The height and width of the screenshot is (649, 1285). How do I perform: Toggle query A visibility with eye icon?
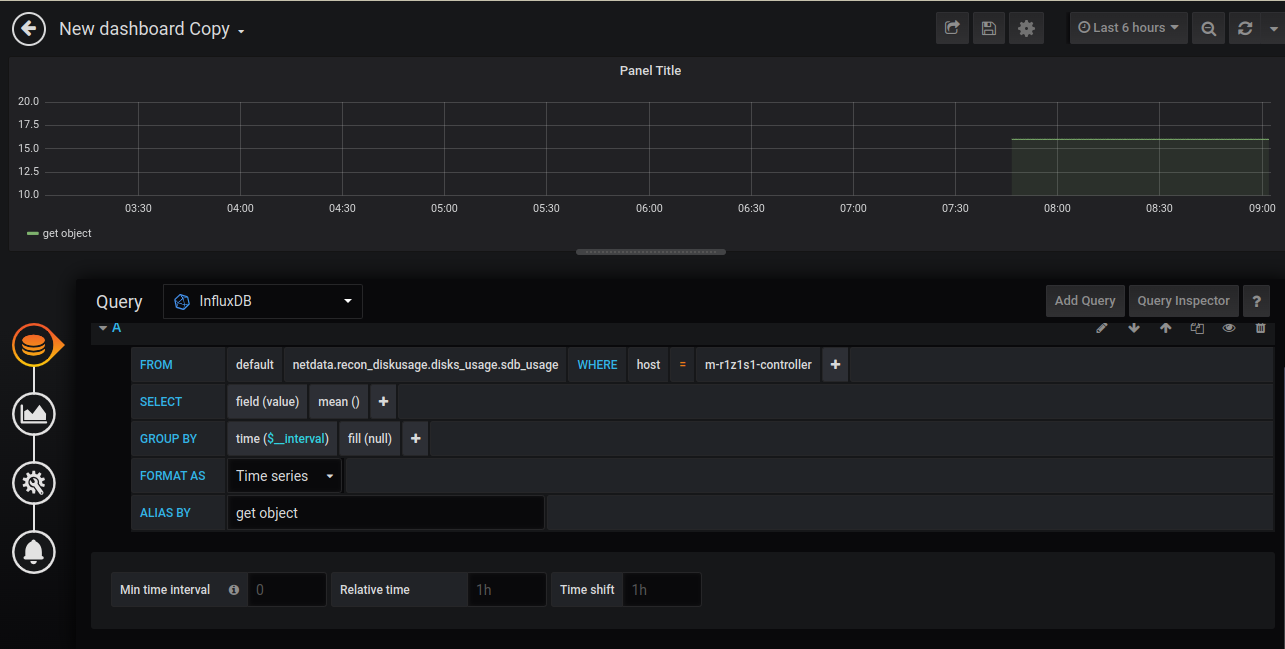click(x=1229, y=328)
